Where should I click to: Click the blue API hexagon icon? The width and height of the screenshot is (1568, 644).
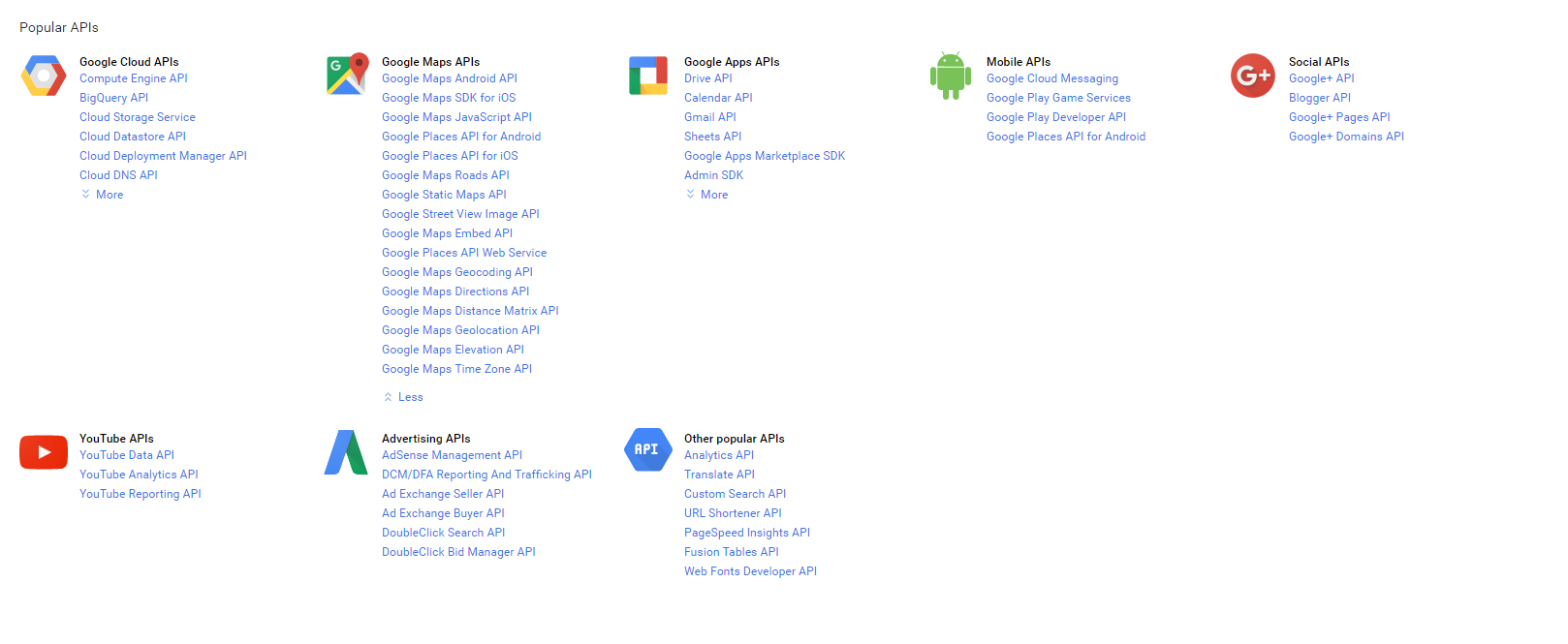tap(648, 450)
